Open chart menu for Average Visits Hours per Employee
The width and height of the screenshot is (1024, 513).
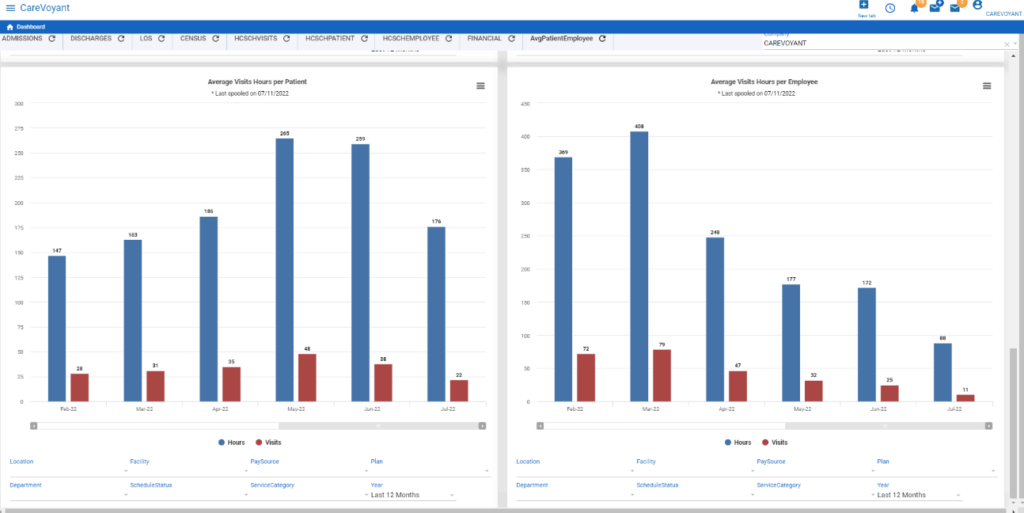pos(987,86)
